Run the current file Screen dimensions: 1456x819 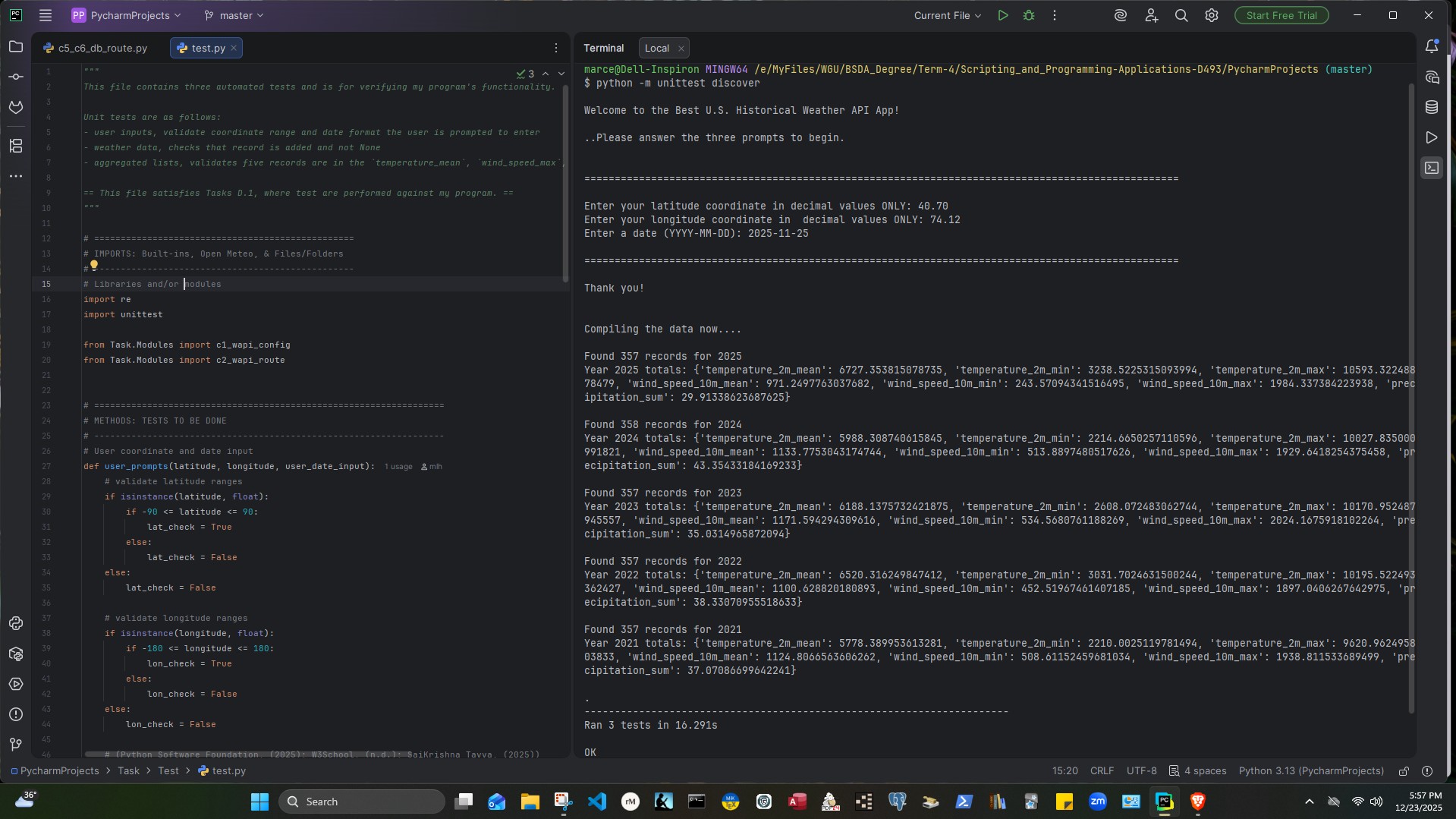tap(1003, 15)
